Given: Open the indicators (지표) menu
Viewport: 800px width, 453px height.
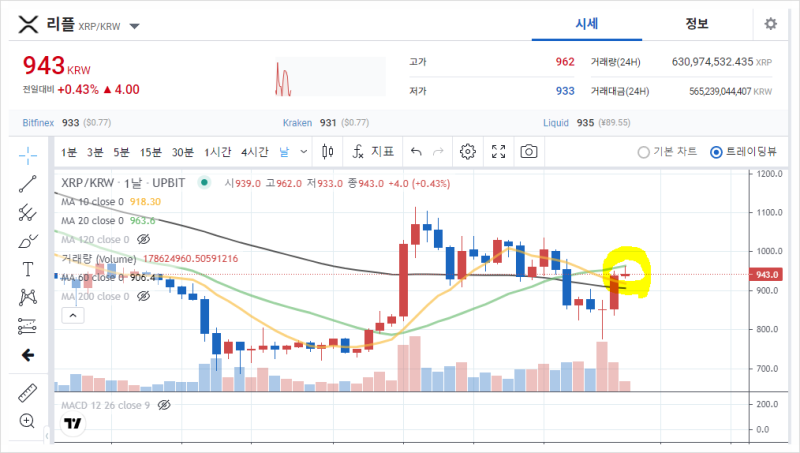Looking at the screenshot, I should pyautogui.click(x=373, y=152).
